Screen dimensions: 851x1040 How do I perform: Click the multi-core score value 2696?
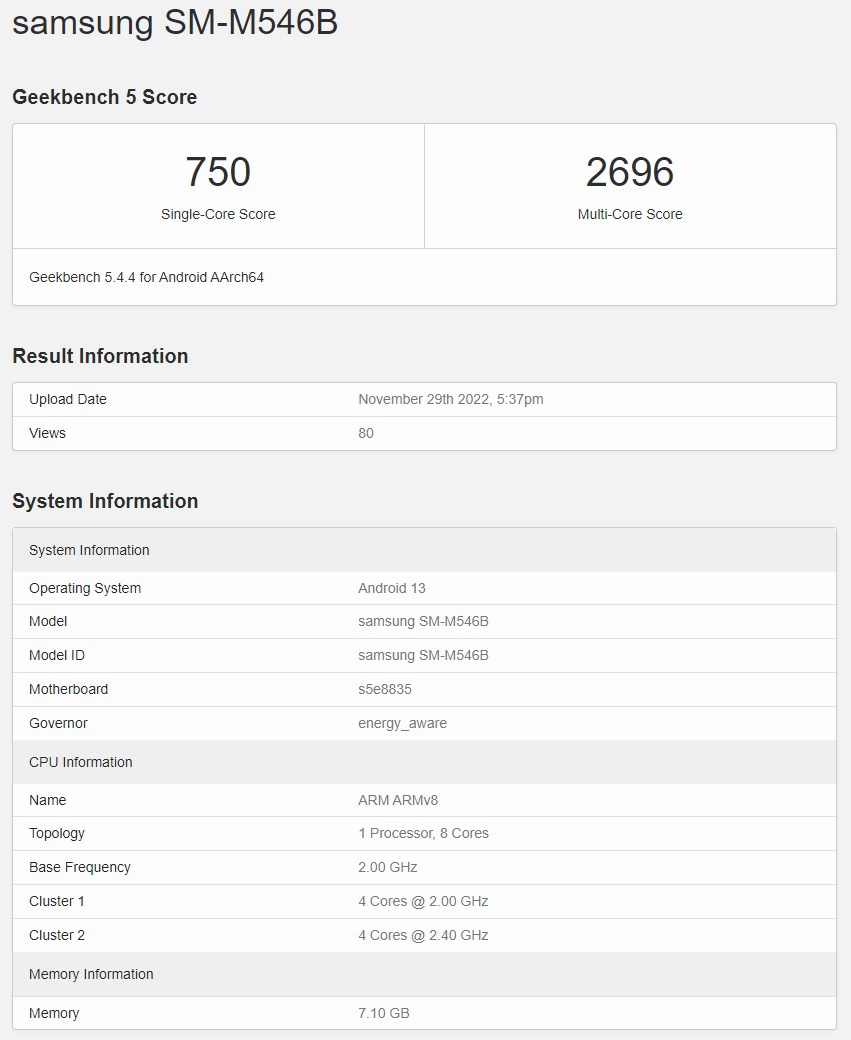(630, 172)
